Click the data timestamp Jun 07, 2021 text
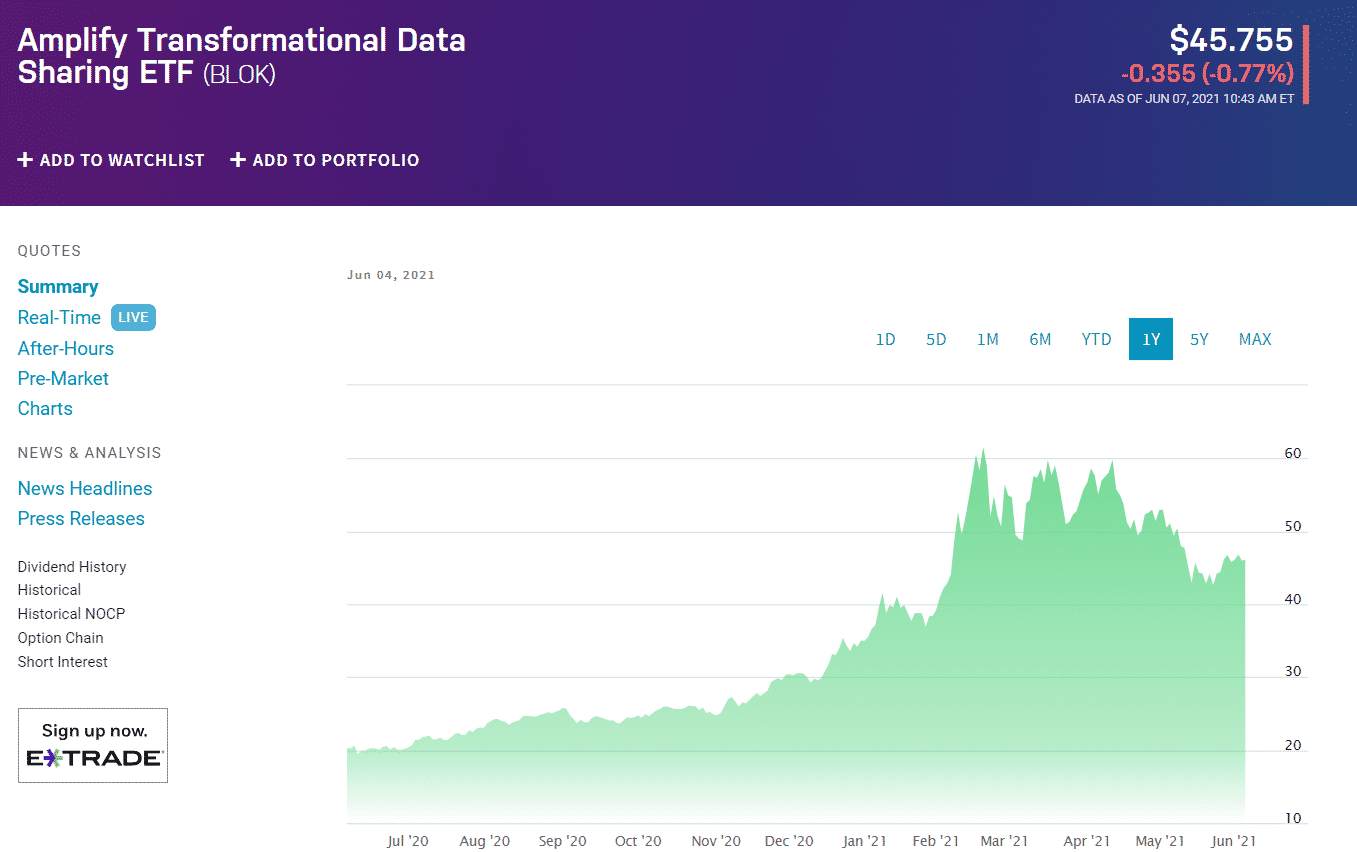The width and height of the screenshot is (1357, 852). pos(1184,99)
